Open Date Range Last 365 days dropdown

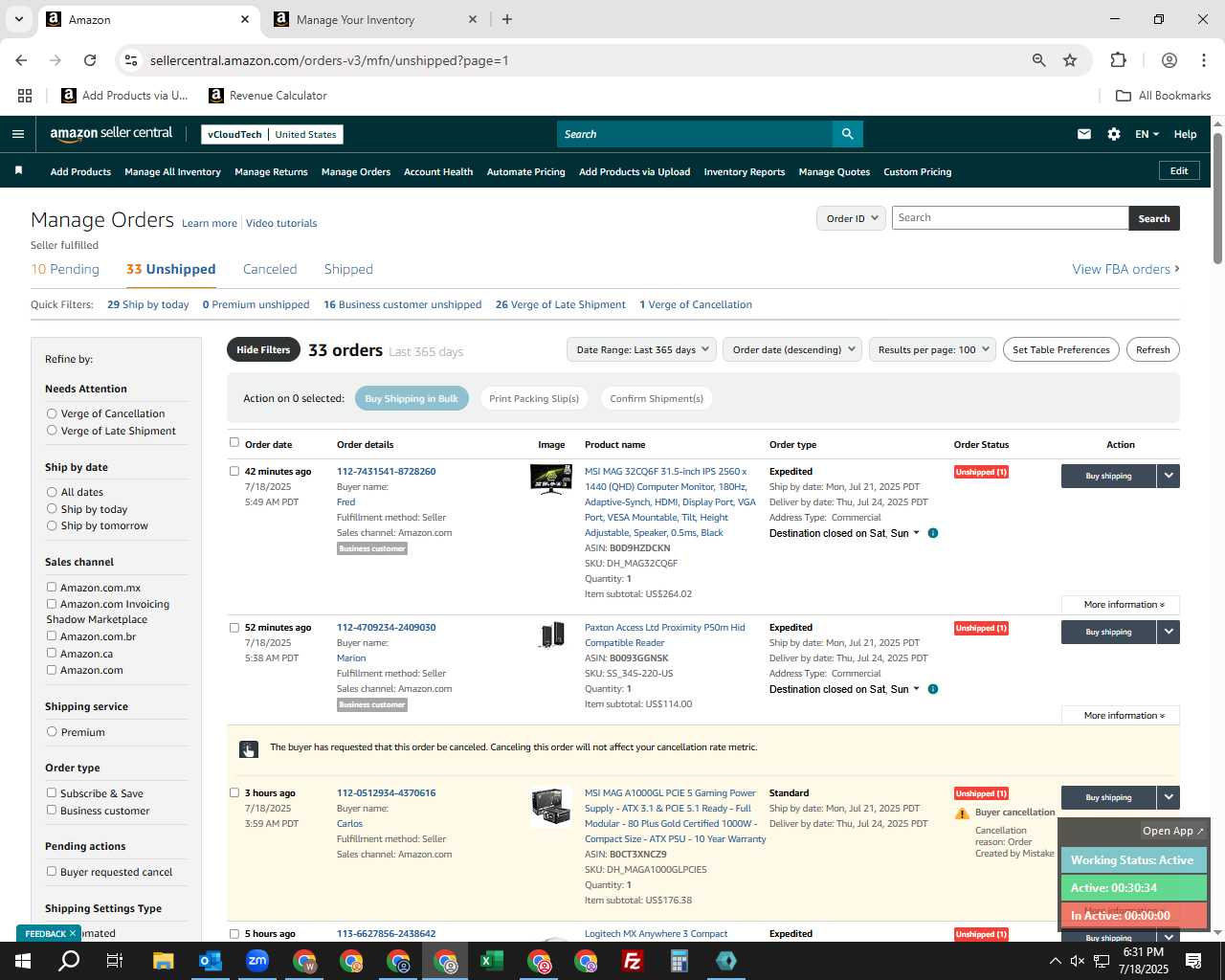(x=641, y=349)
